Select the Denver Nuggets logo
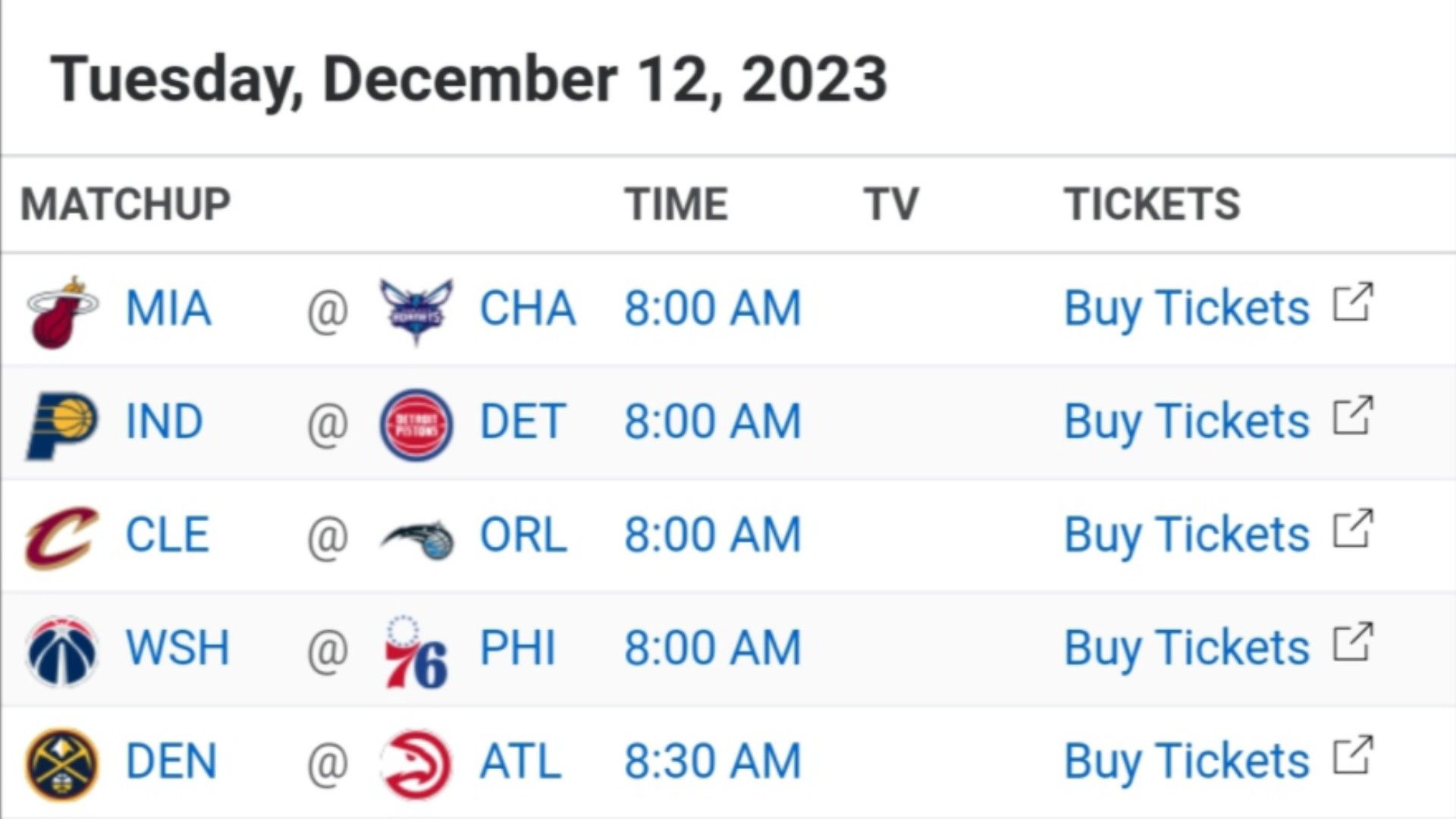 (x=62, y=764)
